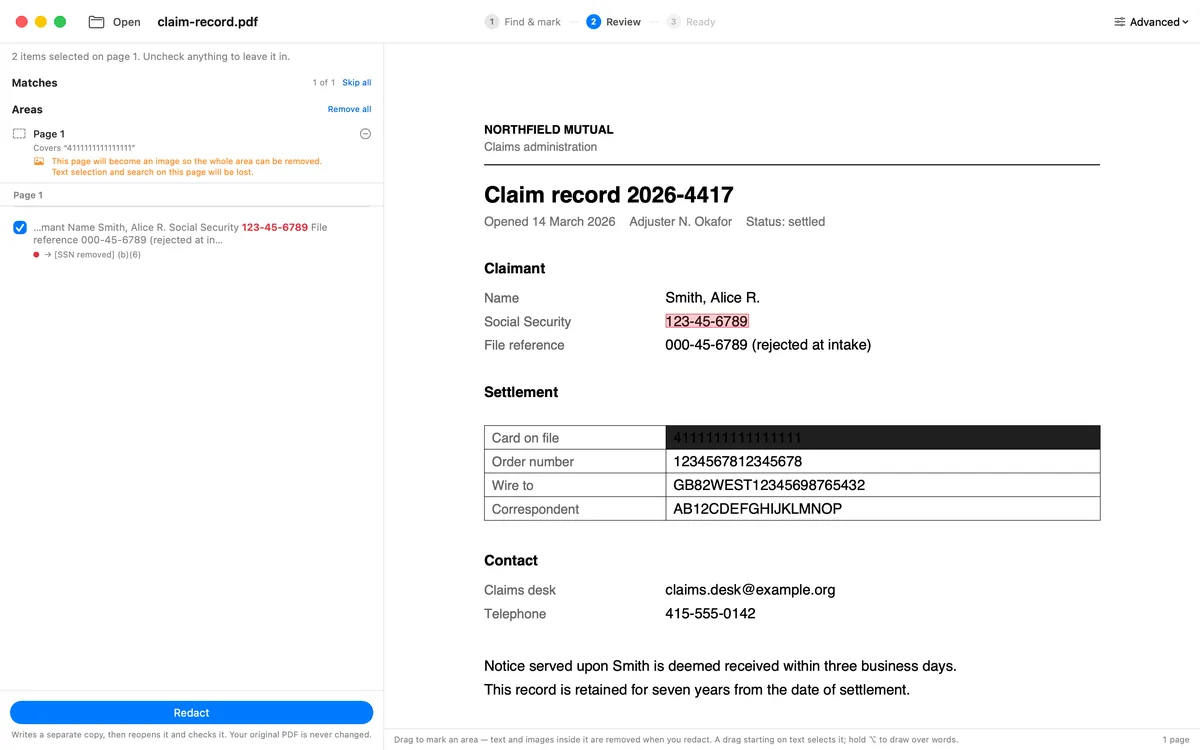Click the "Matches" section heading
The image size is (1200, 750).
[35, 83]
